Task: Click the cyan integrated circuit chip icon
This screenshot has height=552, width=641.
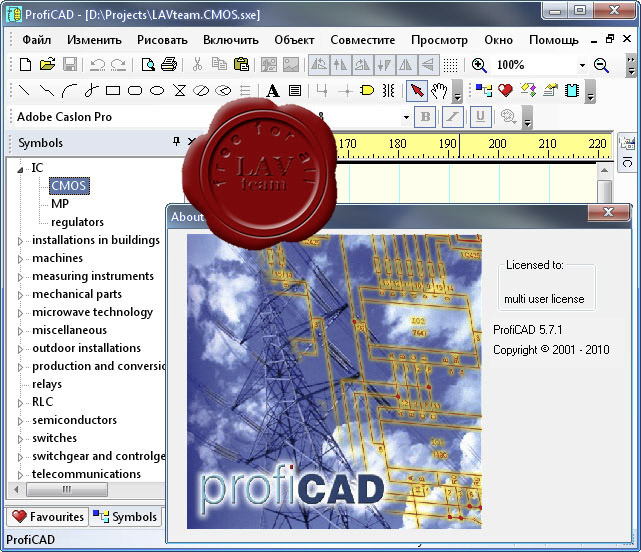Action: pyautogui.click(x=572, y=90)
